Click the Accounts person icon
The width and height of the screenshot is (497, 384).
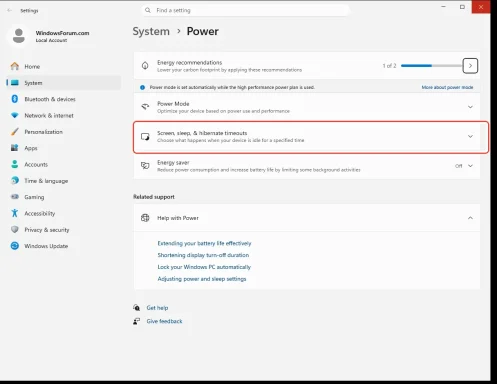pyautogui.click(x=15, y=164)
